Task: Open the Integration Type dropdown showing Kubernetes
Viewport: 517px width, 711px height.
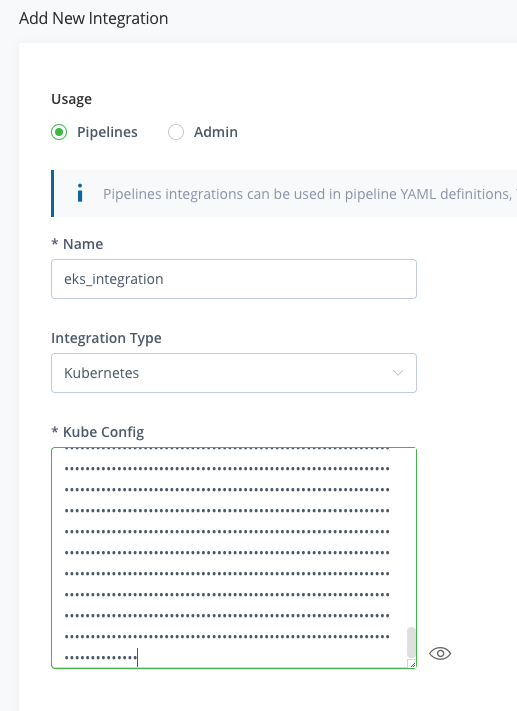Action: click(234, 373)
